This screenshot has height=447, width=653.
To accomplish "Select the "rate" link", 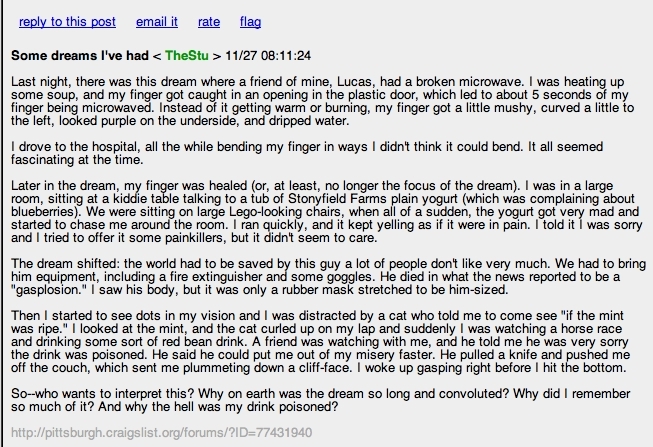I will coord(211,21).
